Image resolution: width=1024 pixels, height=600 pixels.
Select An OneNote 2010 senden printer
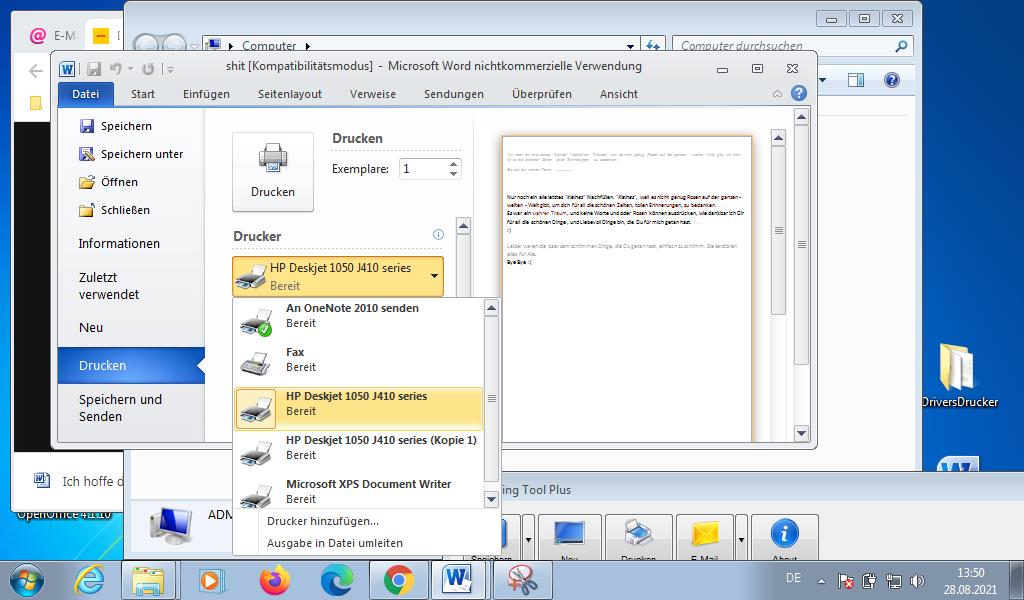point(359,315)
